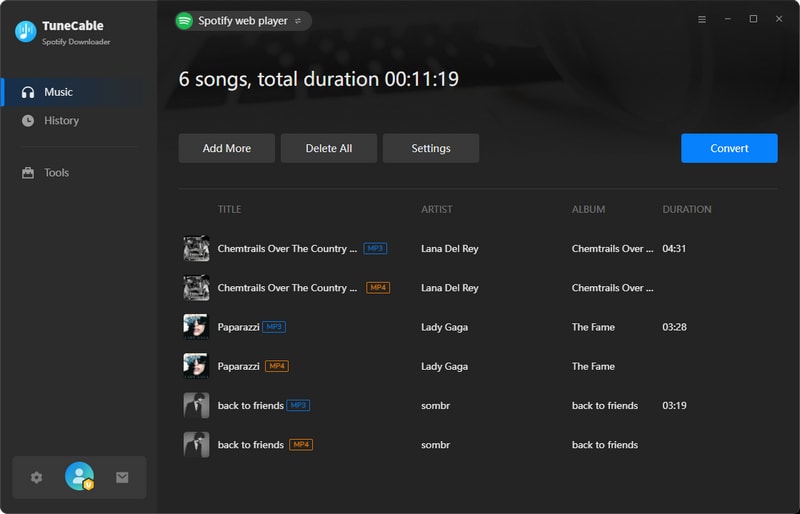Click MP4 badge on Chemtrails track
Viewport: 800px width, 514px height.
click(378, 288)
